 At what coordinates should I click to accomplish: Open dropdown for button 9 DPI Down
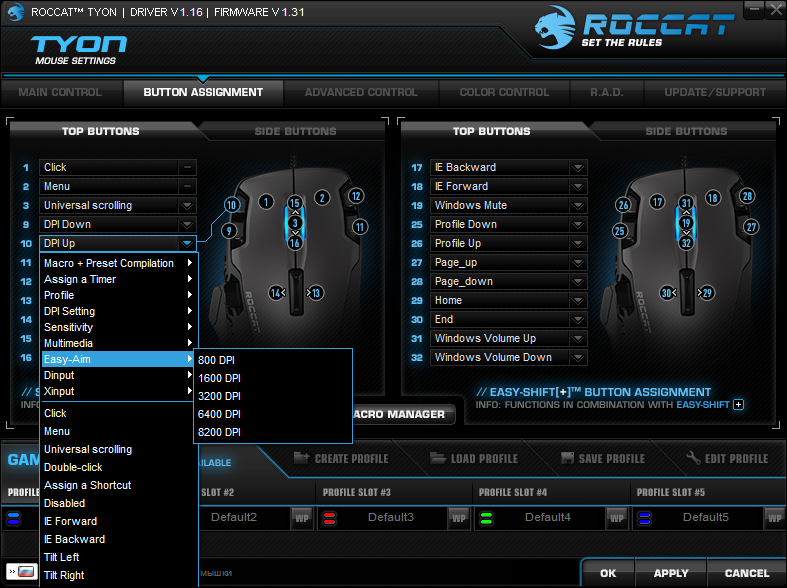point(187,225)
